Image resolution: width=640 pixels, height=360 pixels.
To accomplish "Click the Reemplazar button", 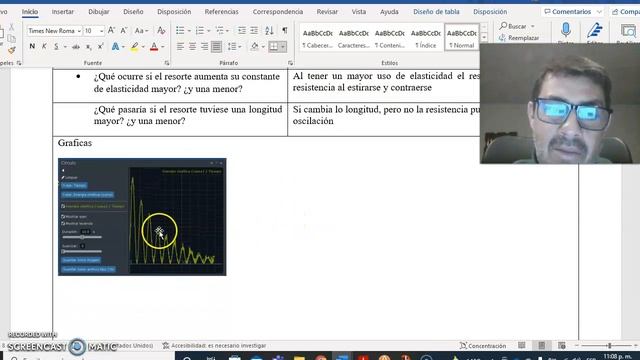I will click(x=519, y=38).
